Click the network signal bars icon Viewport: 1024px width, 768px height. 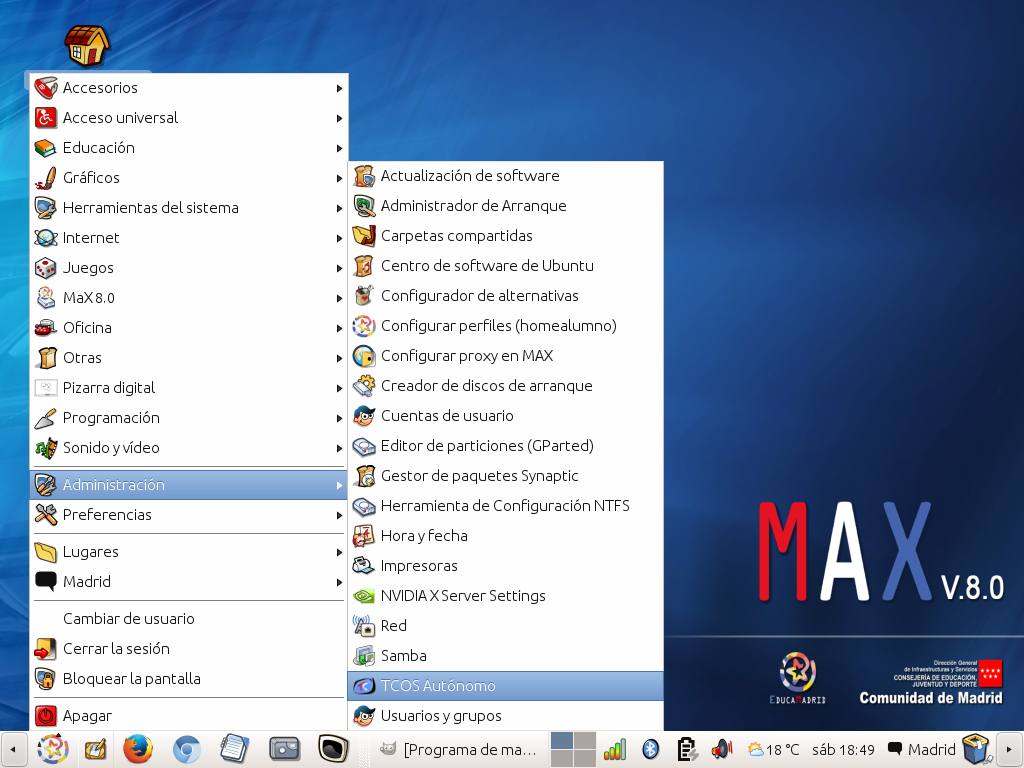click(x=614, y=748)
